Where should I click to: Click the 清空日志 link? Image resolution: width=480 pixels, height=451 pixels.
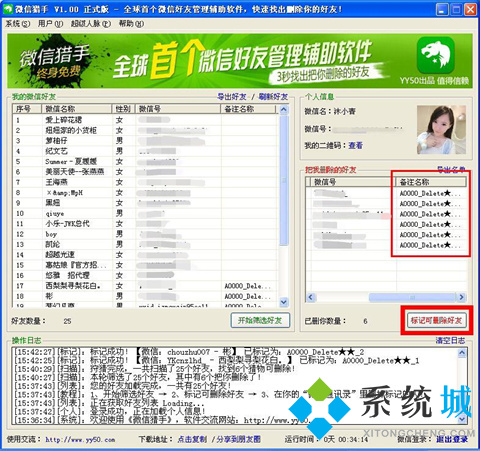[450, 340]
